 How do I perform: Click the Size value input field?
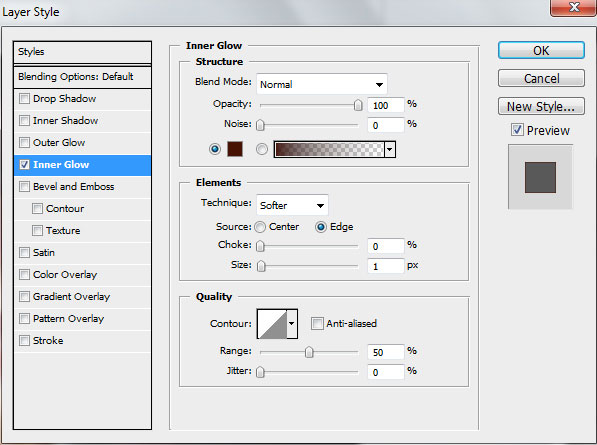(x=385, y=266)
